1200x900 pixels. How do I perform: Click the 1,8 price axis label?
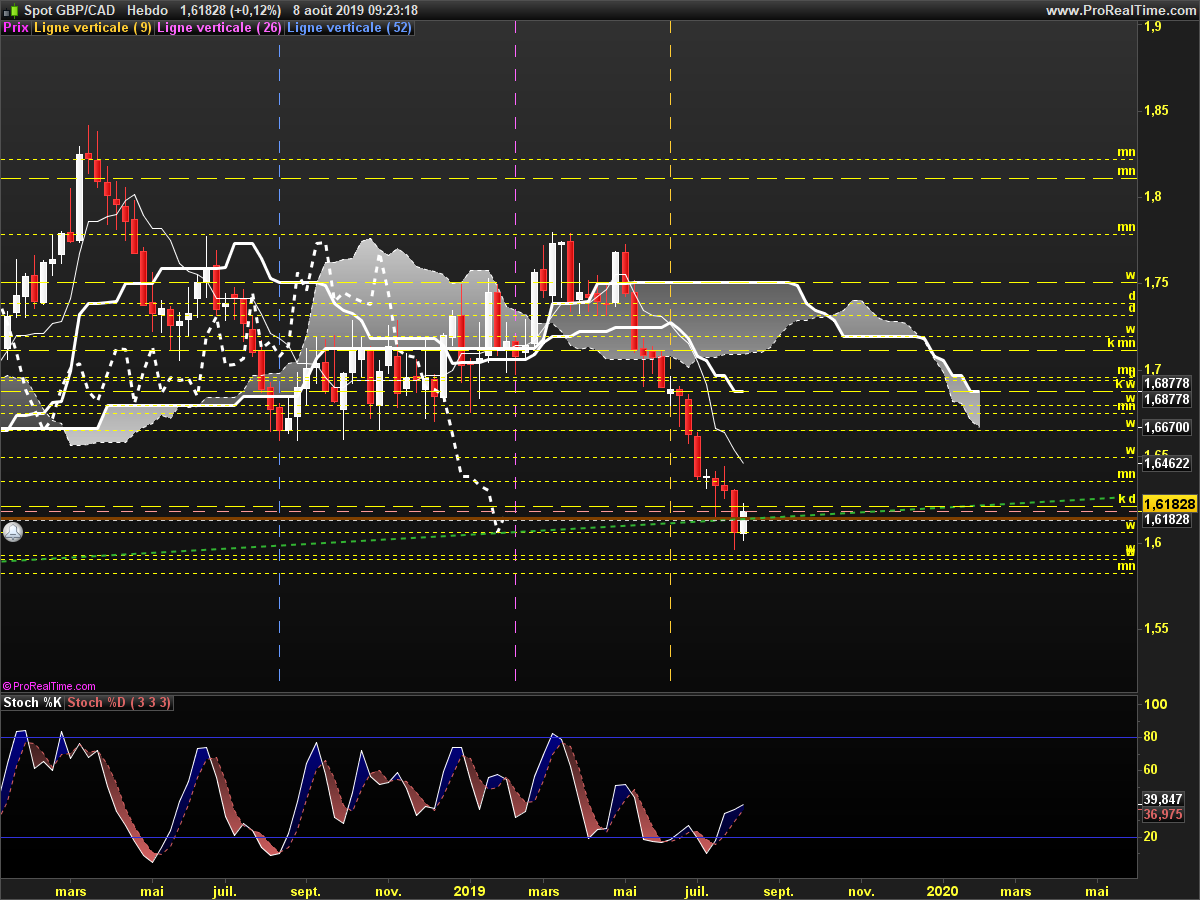[1152, 196]
